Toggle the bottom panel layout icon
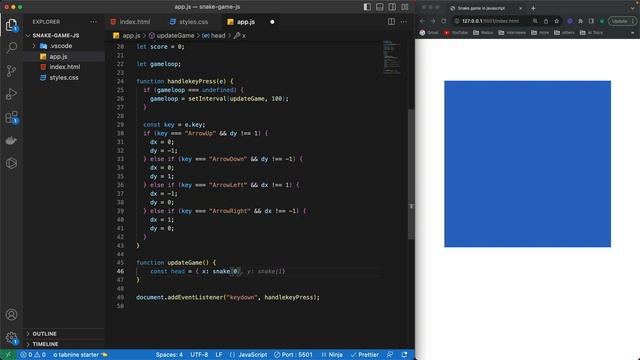 coord(380,7)
